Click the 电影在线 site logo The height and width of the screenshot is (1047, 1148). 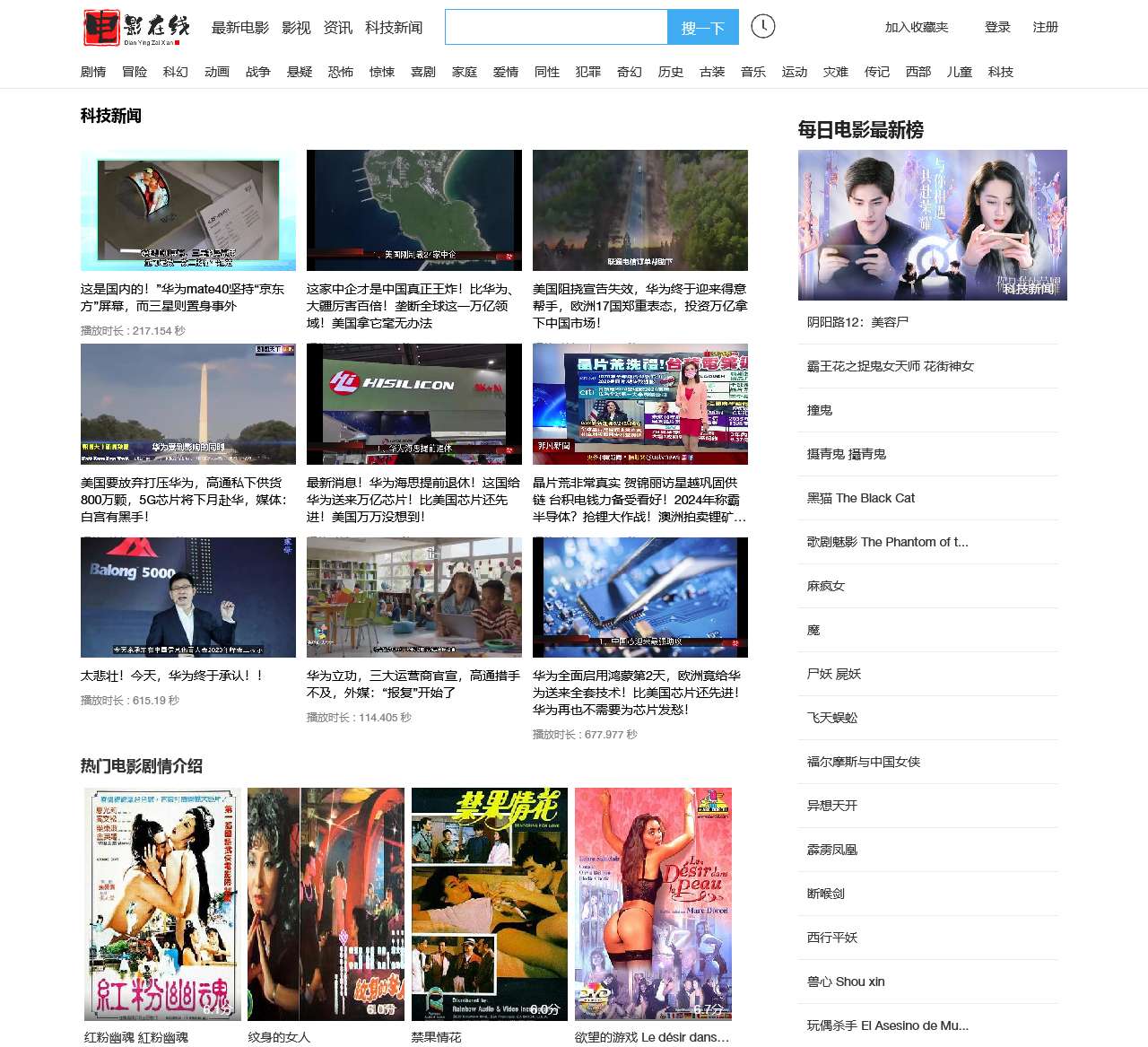[137, 28]
